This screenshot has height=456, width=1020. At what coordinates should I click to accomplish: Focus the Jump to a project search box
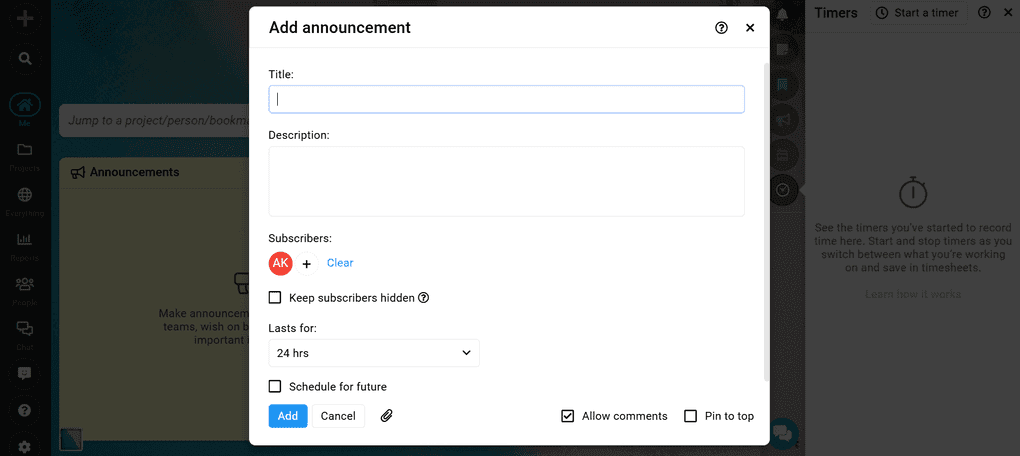[154, 120]
